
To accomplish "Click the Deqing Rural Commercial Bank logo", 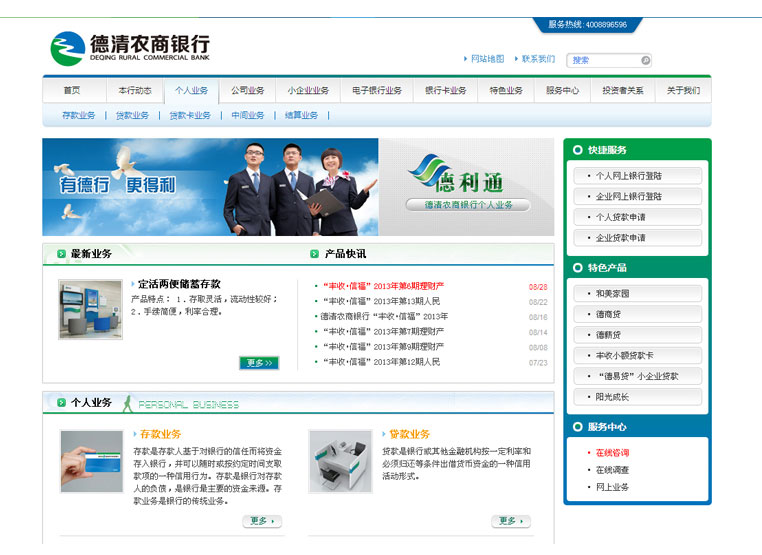I will (130, 48).
